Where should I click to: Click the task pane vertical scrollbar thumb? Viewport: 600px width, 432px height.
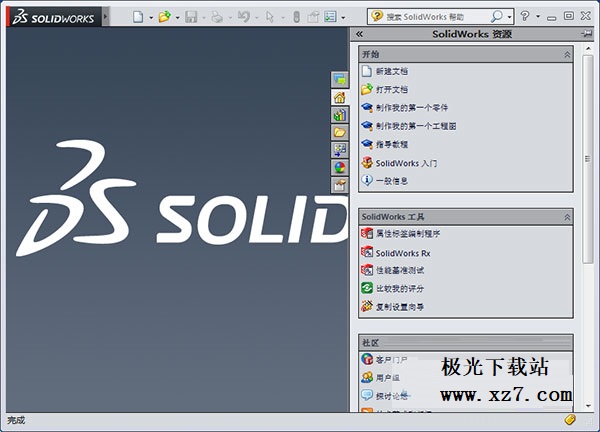point(588,159)
